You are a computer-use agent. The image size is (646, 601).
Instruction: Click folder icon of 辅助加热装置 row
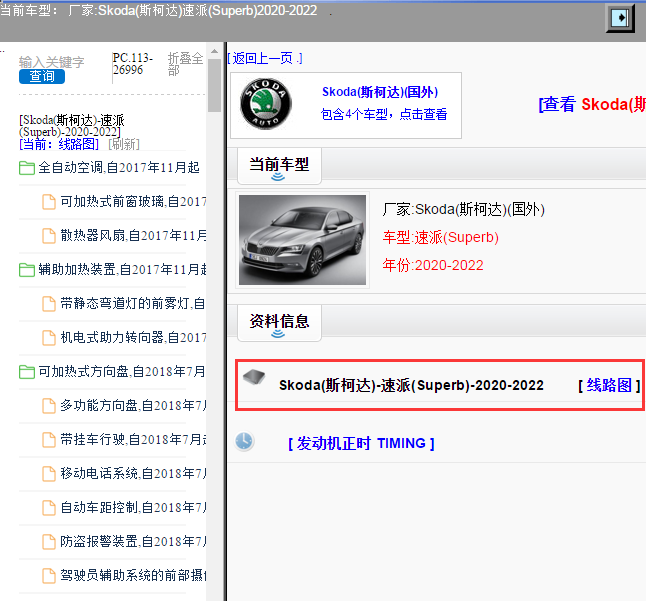(x=27, y=270)
